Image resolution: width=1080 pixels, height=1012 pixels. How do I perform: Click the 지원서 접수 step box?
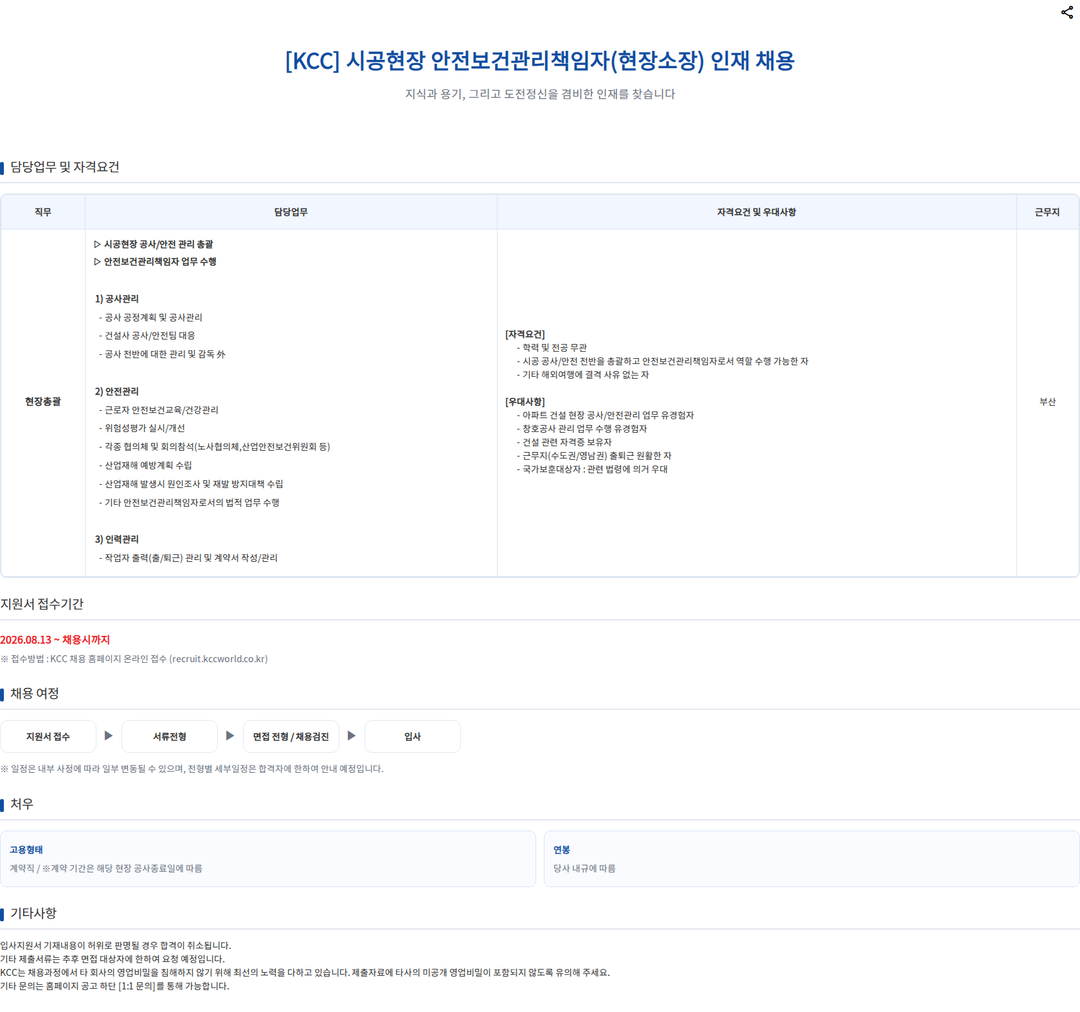tap(48, 736)
